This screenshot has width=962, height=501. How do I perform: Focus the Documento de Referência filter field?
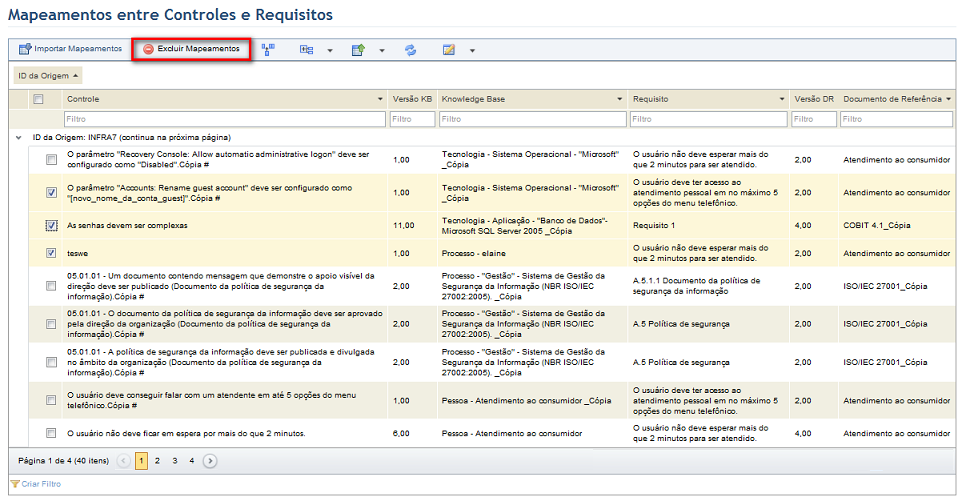pos(896,119)
